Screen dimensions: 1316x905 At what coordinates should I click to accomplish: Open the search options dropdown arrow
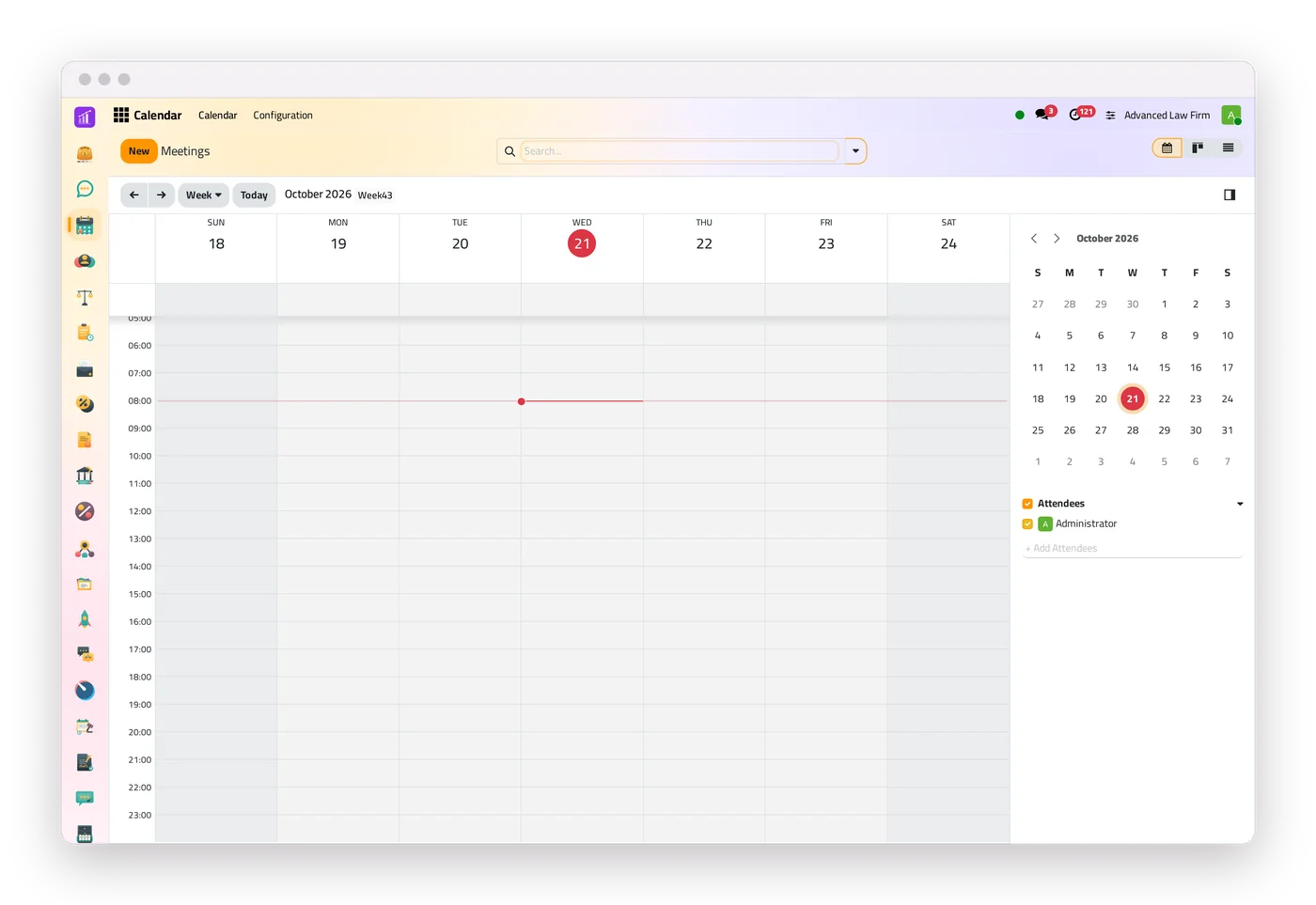[855, 151]
